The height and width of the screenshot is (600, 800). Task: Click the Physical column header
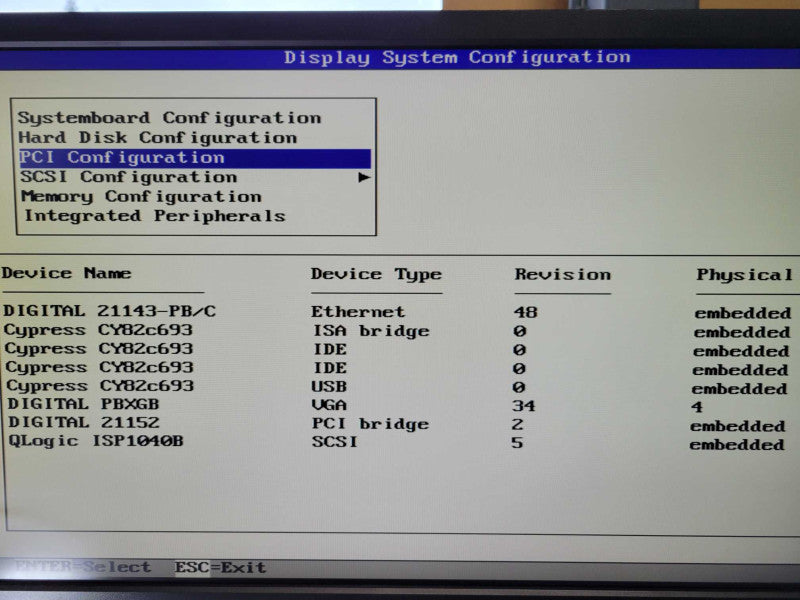[744, 275]
